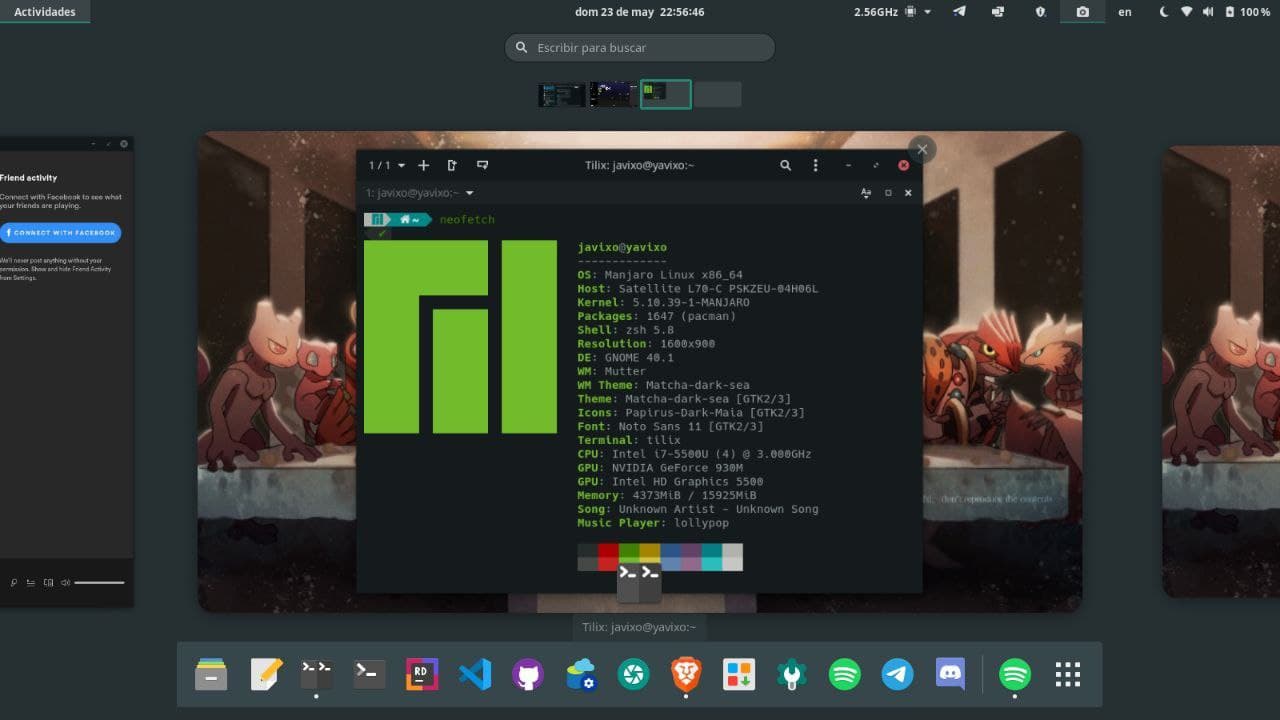1280x720 pixels.
Task: Open Discord from the dock
Action: (950, 675)
